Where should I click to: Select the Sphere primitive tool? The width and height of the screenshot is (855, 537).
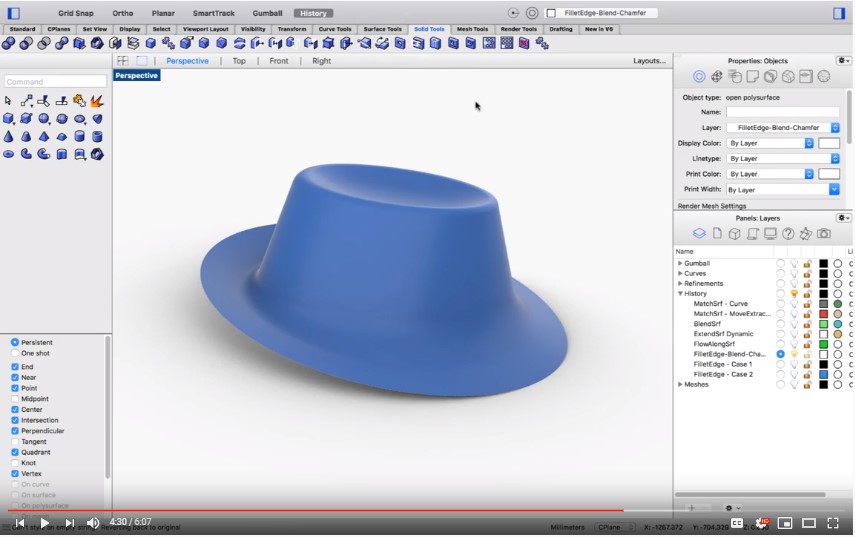44,118
